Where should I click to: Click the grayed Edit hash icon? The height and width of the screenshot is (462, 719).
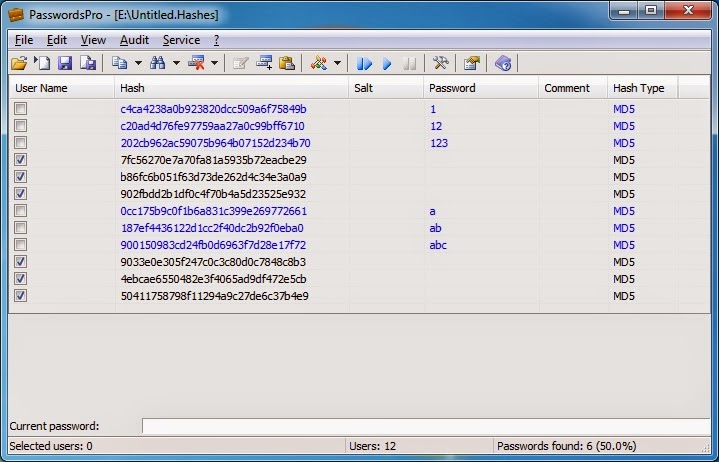241,63
